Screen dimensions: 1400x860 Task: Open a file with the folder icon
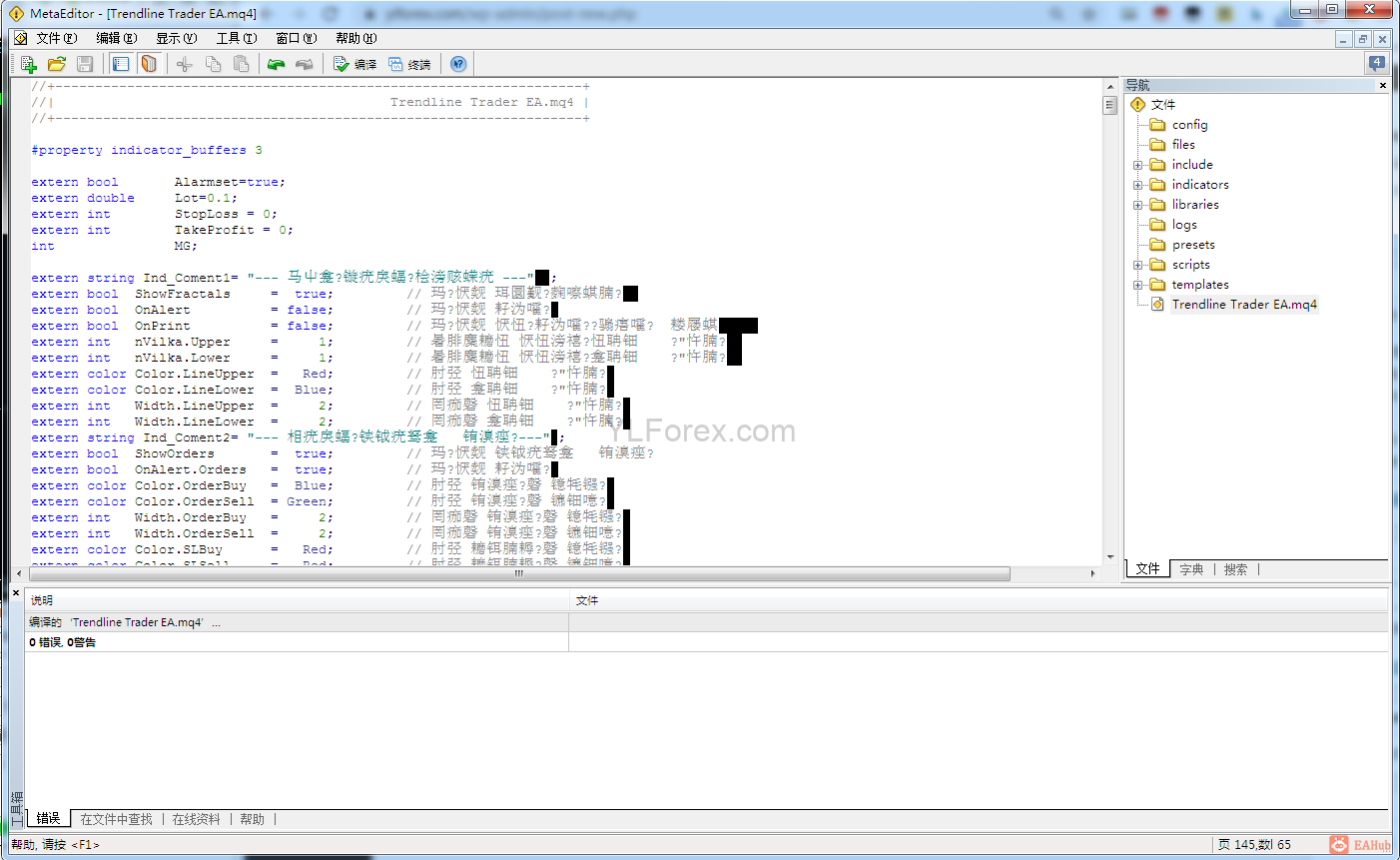[x=57, y=64]
